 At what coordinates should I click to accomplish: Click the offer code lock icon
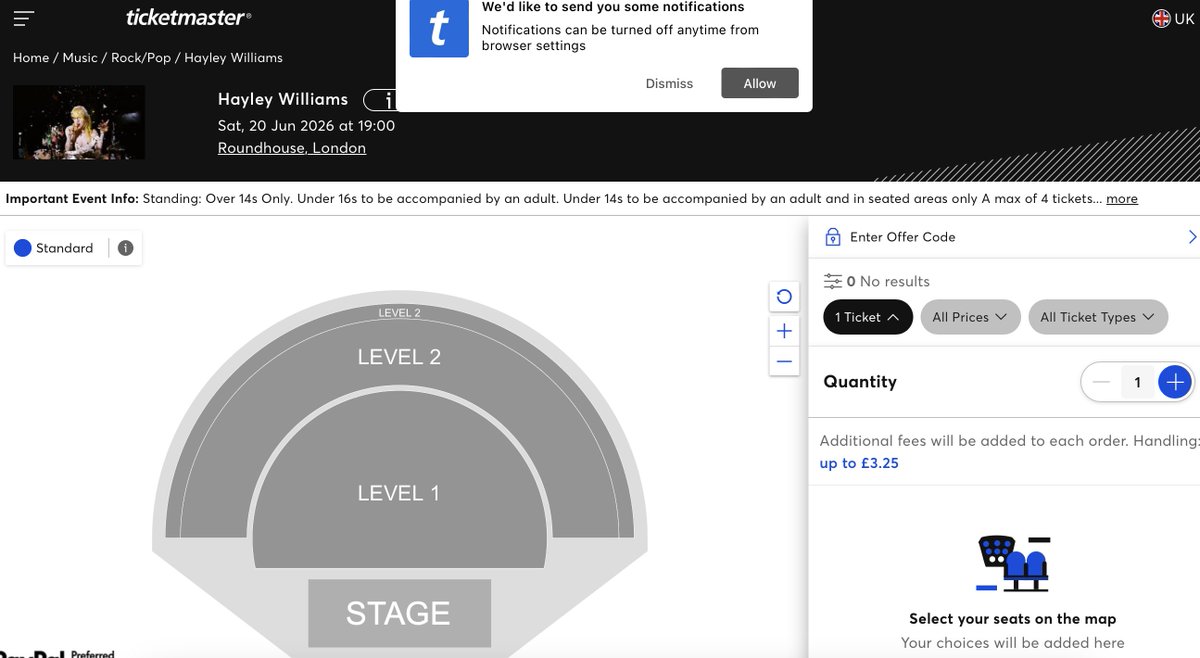(832, 237)
